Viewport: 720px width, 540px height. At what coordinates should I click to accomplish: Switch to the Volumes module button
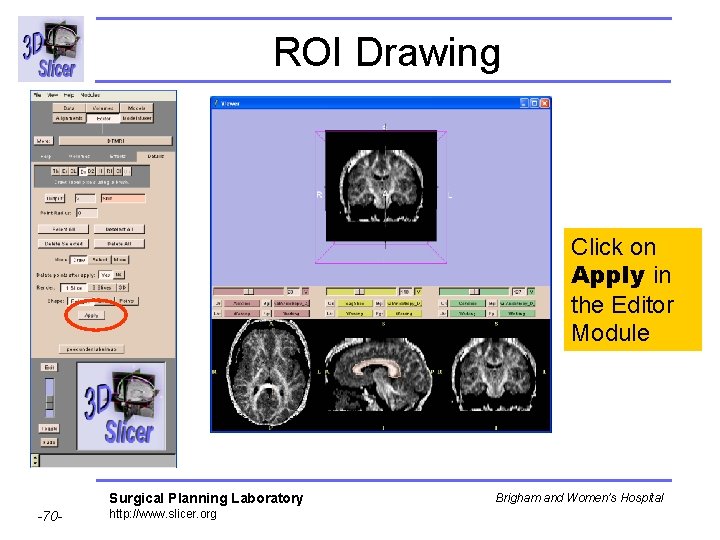point(103,108)
